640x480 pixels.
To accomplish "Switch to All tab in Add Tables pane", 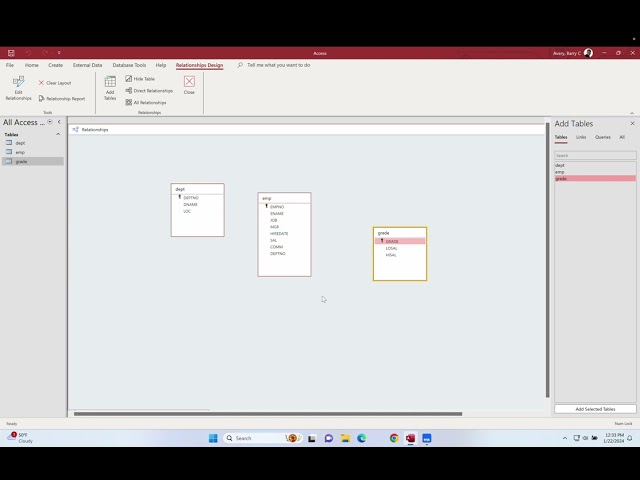I will [622, 137].
